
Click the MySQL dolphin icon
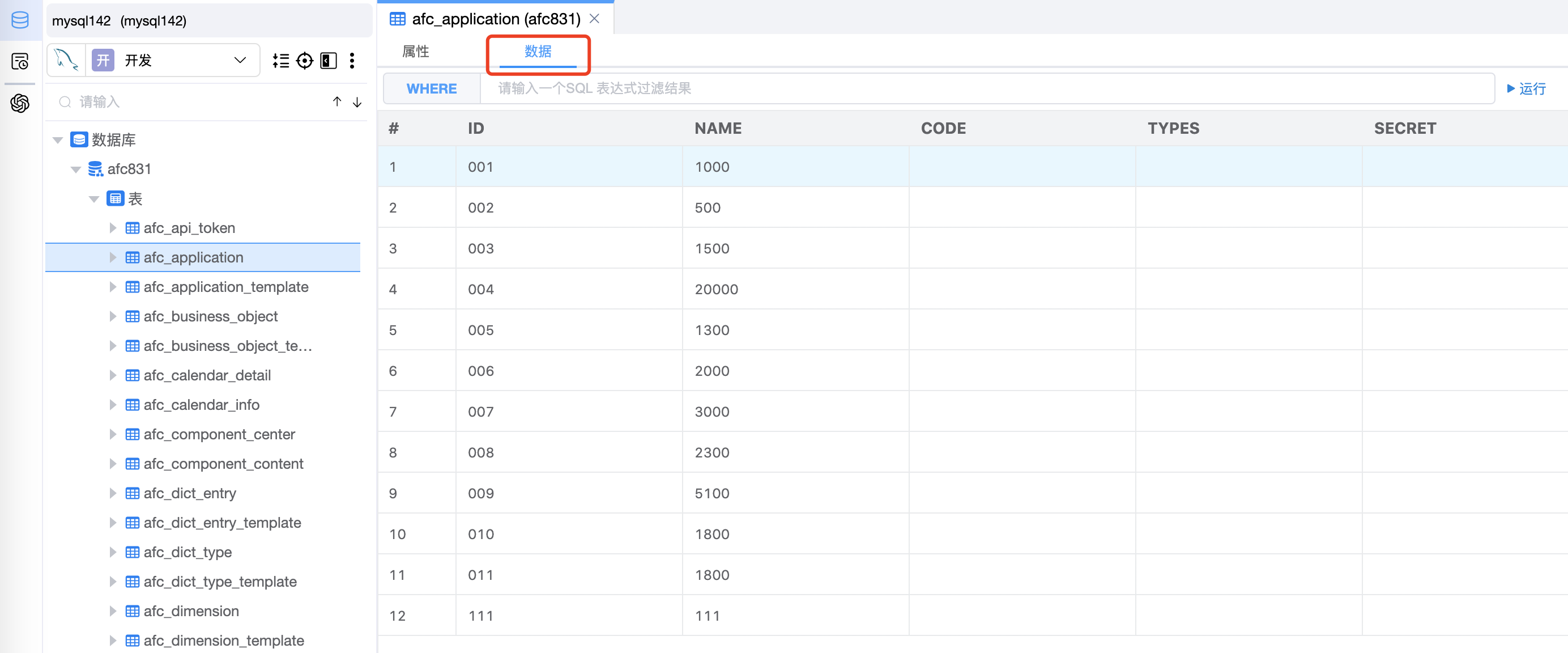coord(66,60)
